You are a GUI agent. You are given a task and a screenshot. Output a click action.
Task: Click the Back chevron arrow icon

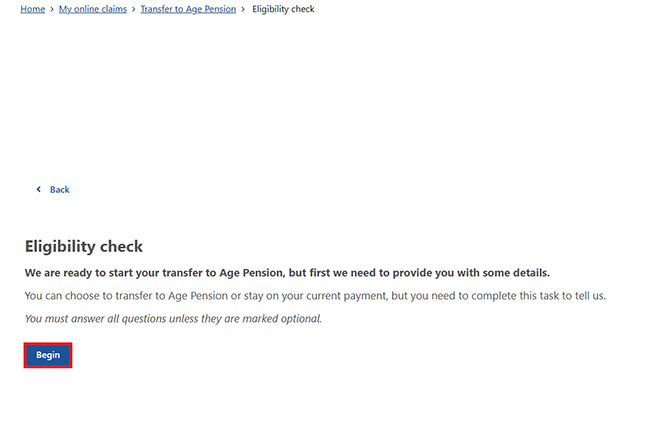pyautogui.click(x=39, y=190)
